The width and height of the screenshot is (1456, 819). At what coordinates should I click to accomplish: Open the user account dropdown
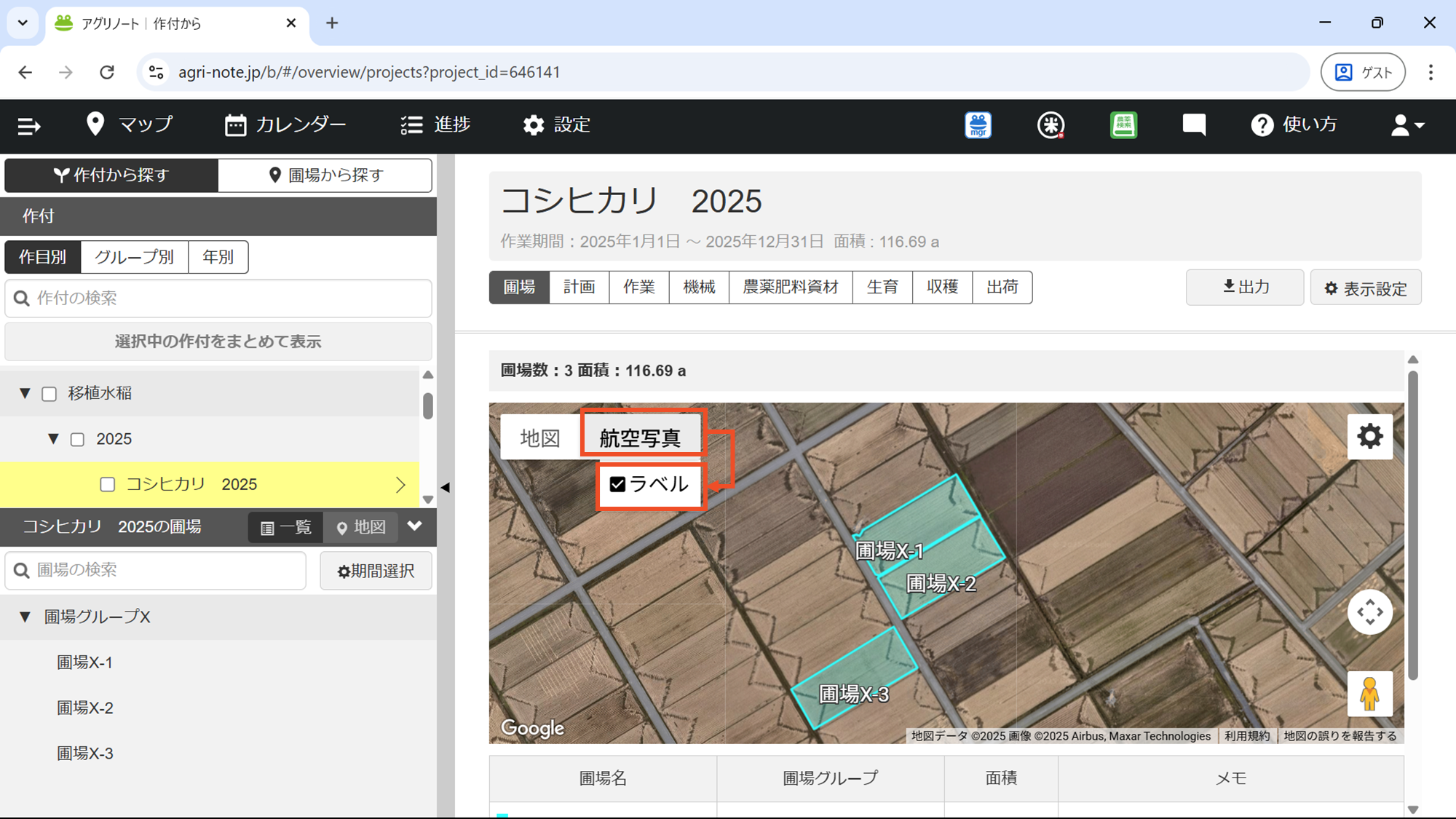pos(1406,125)
